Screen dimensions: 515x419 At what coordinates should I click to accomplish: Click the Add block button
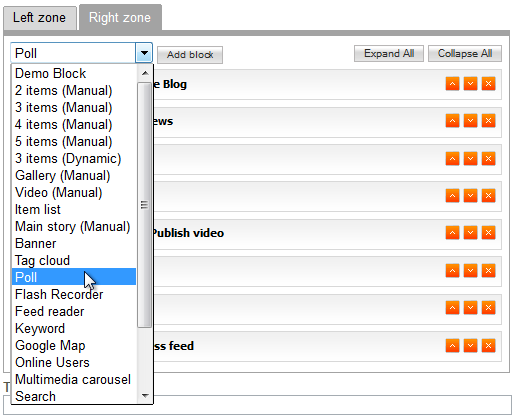pos(190,55)
